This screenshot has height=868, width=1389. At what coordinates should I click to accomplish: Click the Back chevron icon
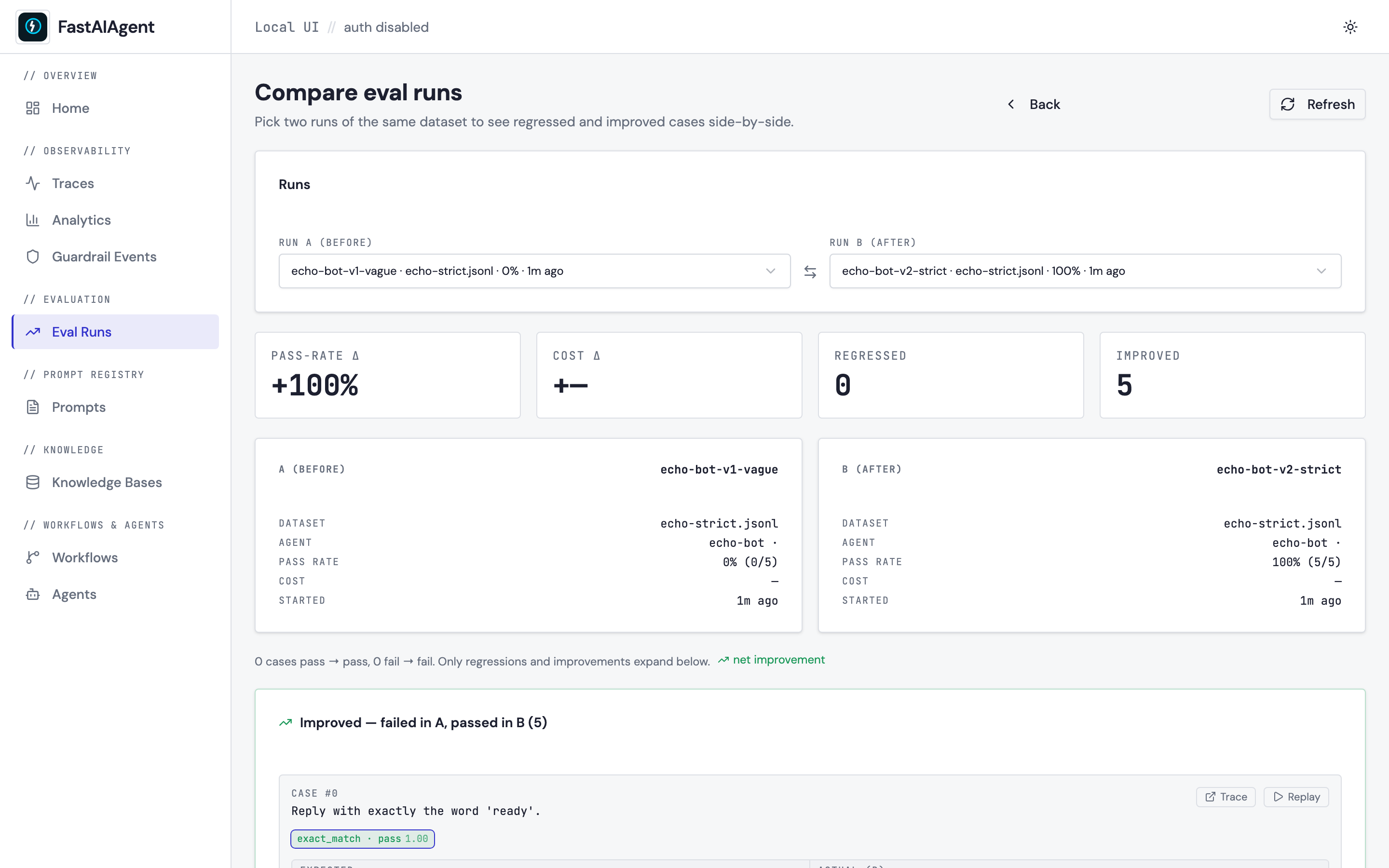point(1011,104)
